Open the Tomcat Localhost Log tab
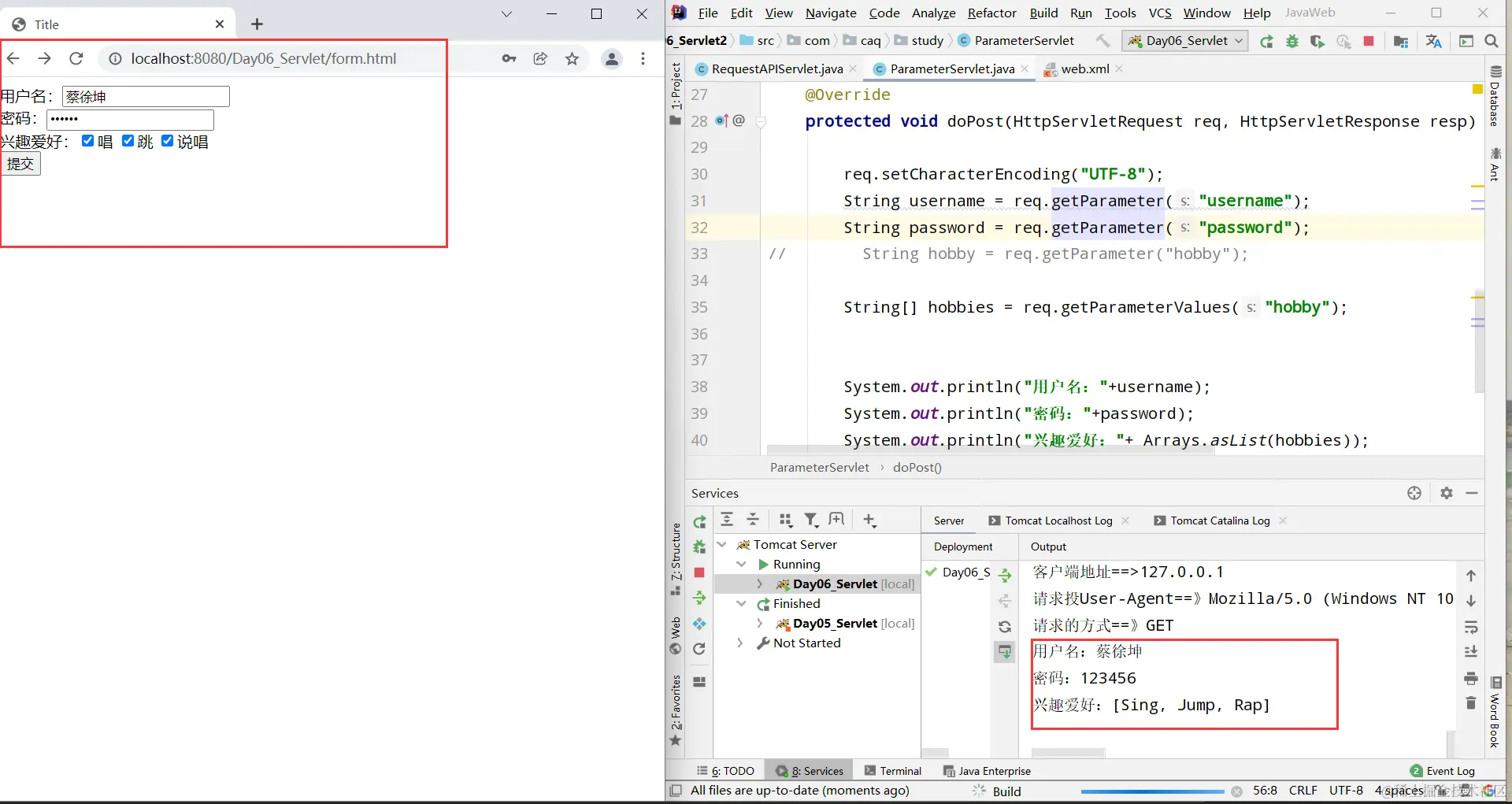 [x=1058, y=521]
